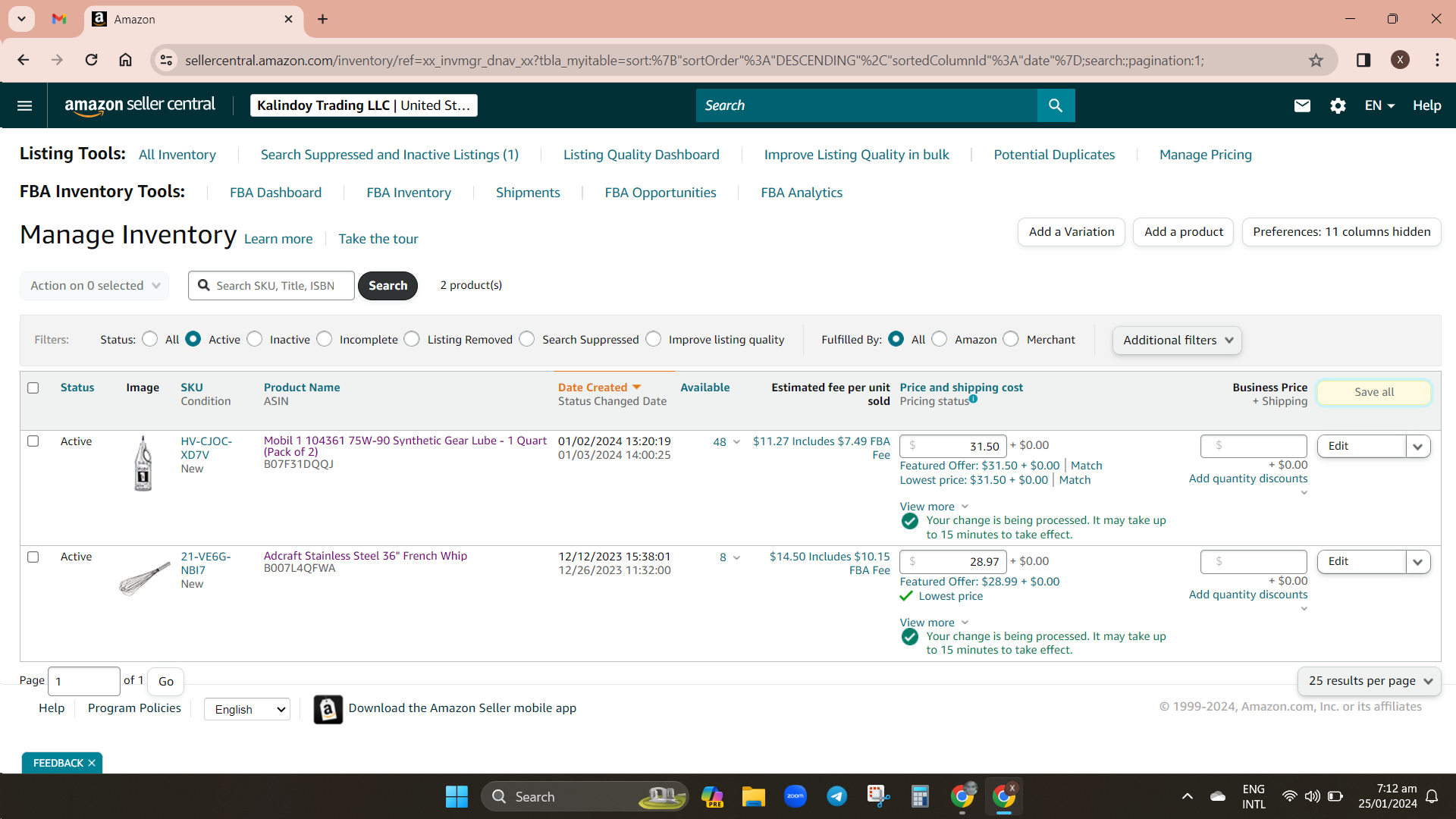Open the Windows notification bell
The image size is (1456, 819).
click(1432, 797)
